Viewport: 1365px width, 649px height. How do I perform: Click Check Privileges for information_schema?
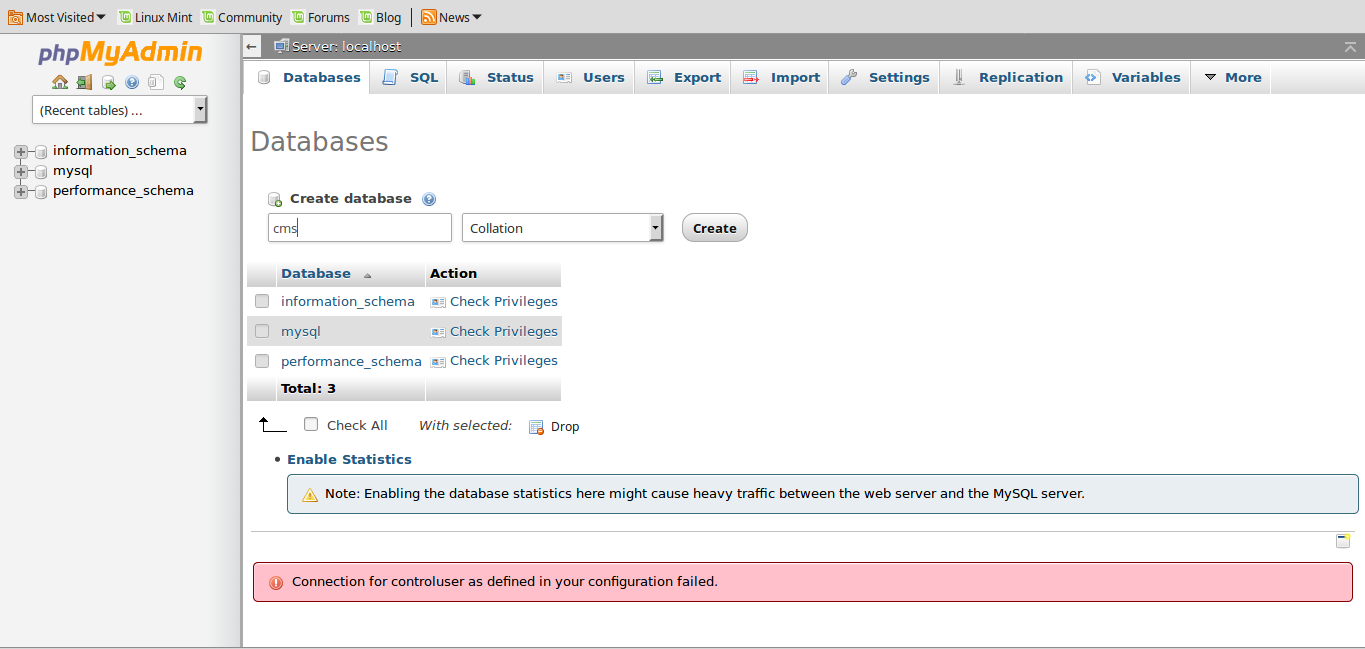(x=504, y=301)
